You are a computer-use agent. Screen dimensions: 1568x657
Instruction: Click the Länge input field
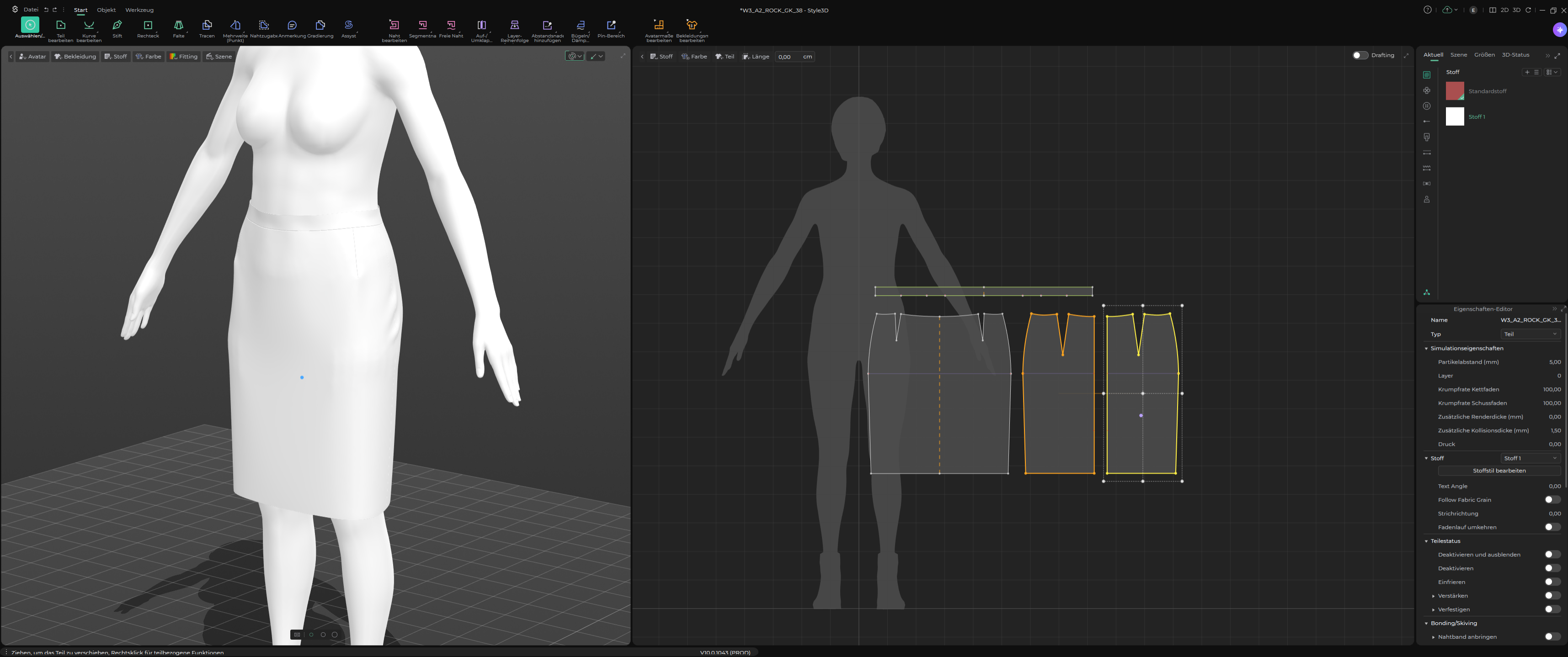pos(795,57)
